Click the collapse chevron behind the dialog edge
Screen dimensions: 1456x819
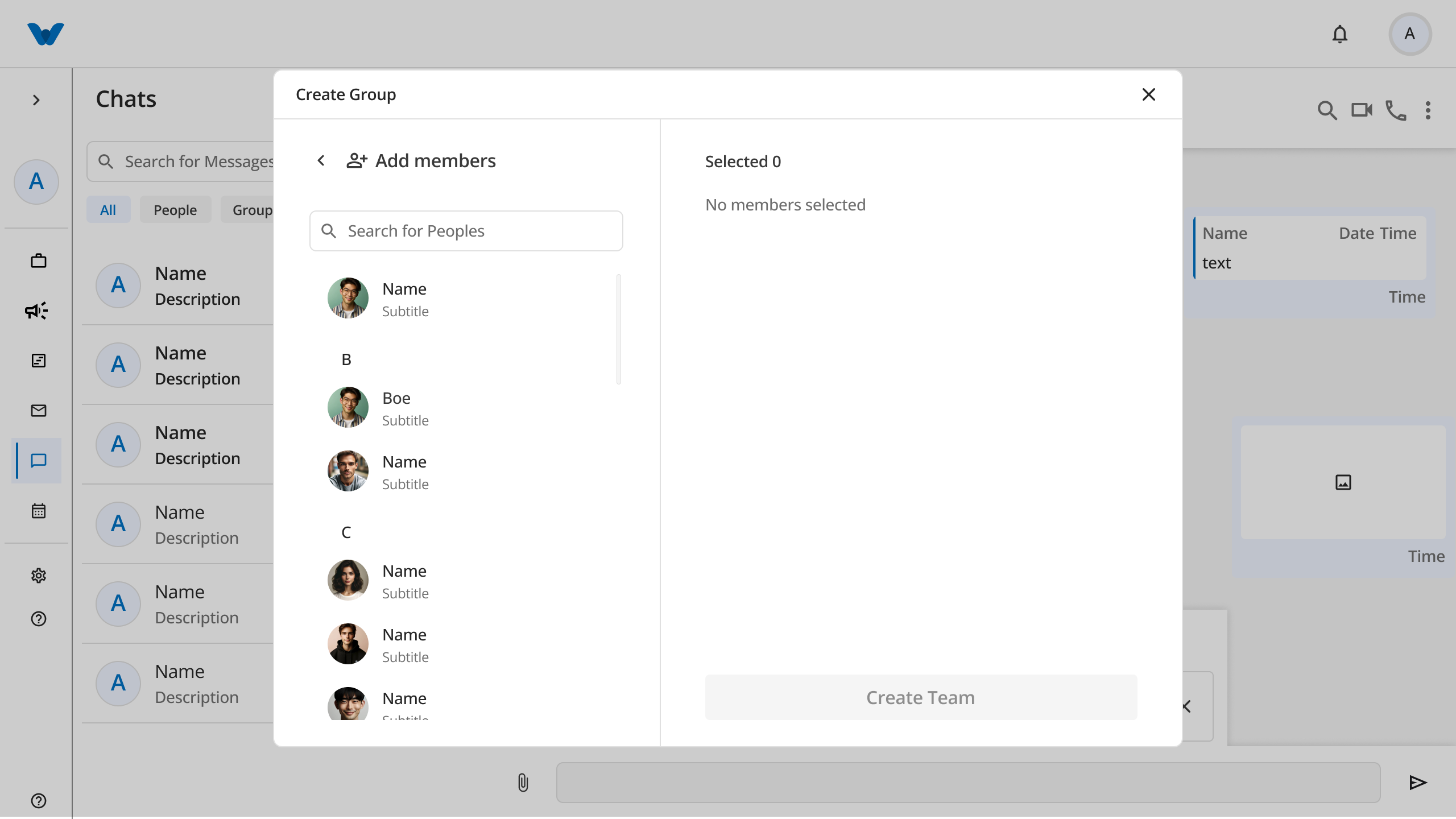click(1187, 706)
